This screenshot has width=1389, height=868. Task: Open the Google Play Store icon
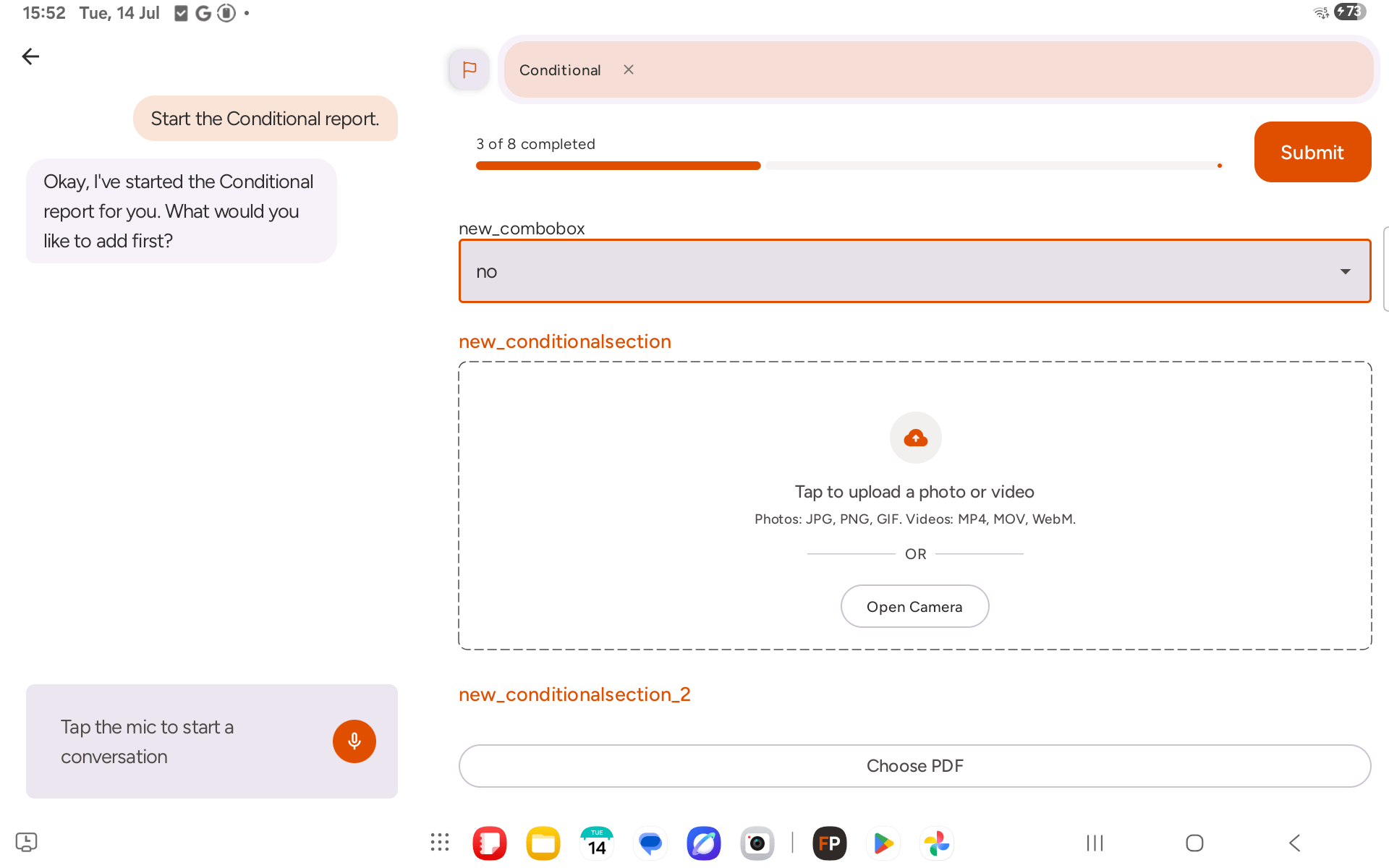(883, 843)
